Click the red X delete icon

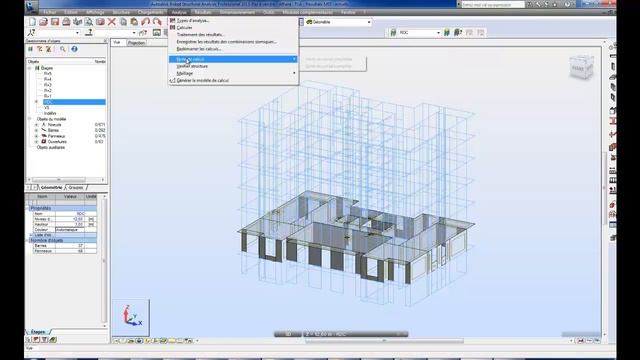tap(111, 22)
